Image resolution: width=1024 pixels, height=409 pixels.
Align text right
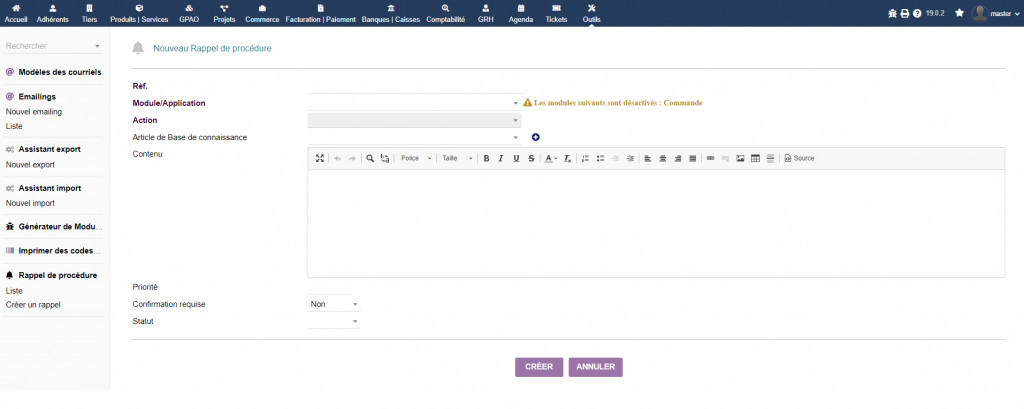678,158
